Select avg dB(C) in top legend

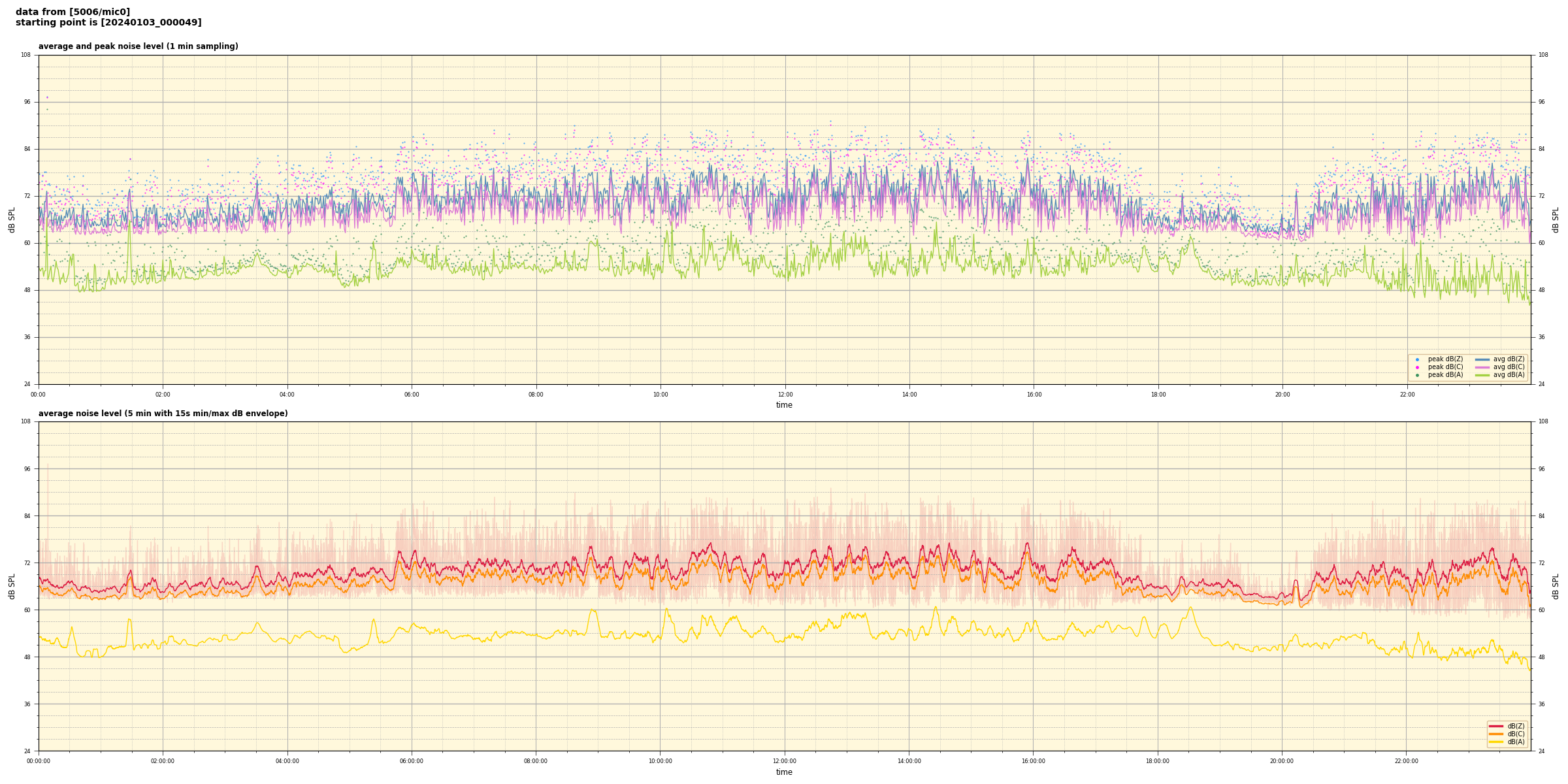click(x=1509, y=367)
